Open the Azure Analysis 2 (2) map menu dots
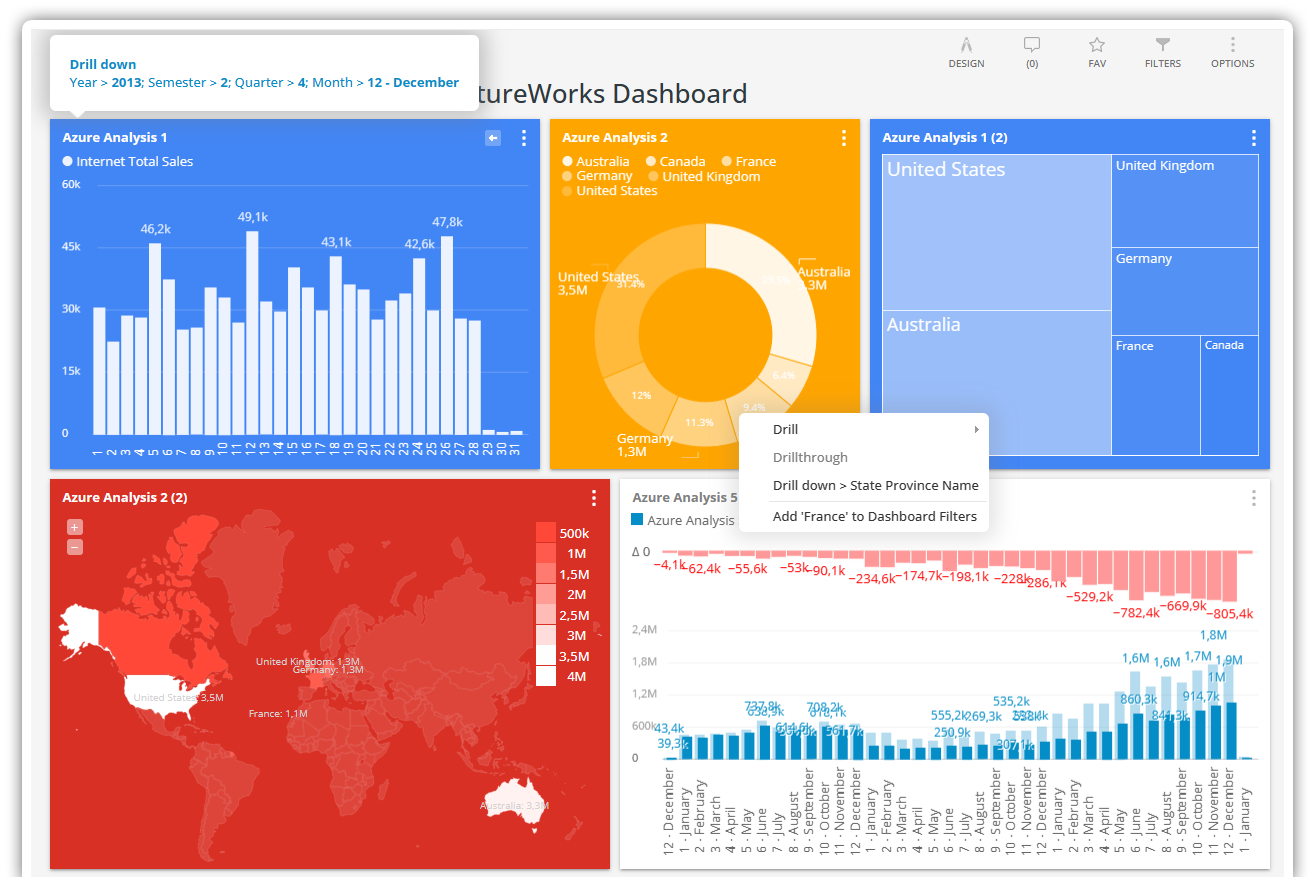The image size is (1315, 877). 594,498
